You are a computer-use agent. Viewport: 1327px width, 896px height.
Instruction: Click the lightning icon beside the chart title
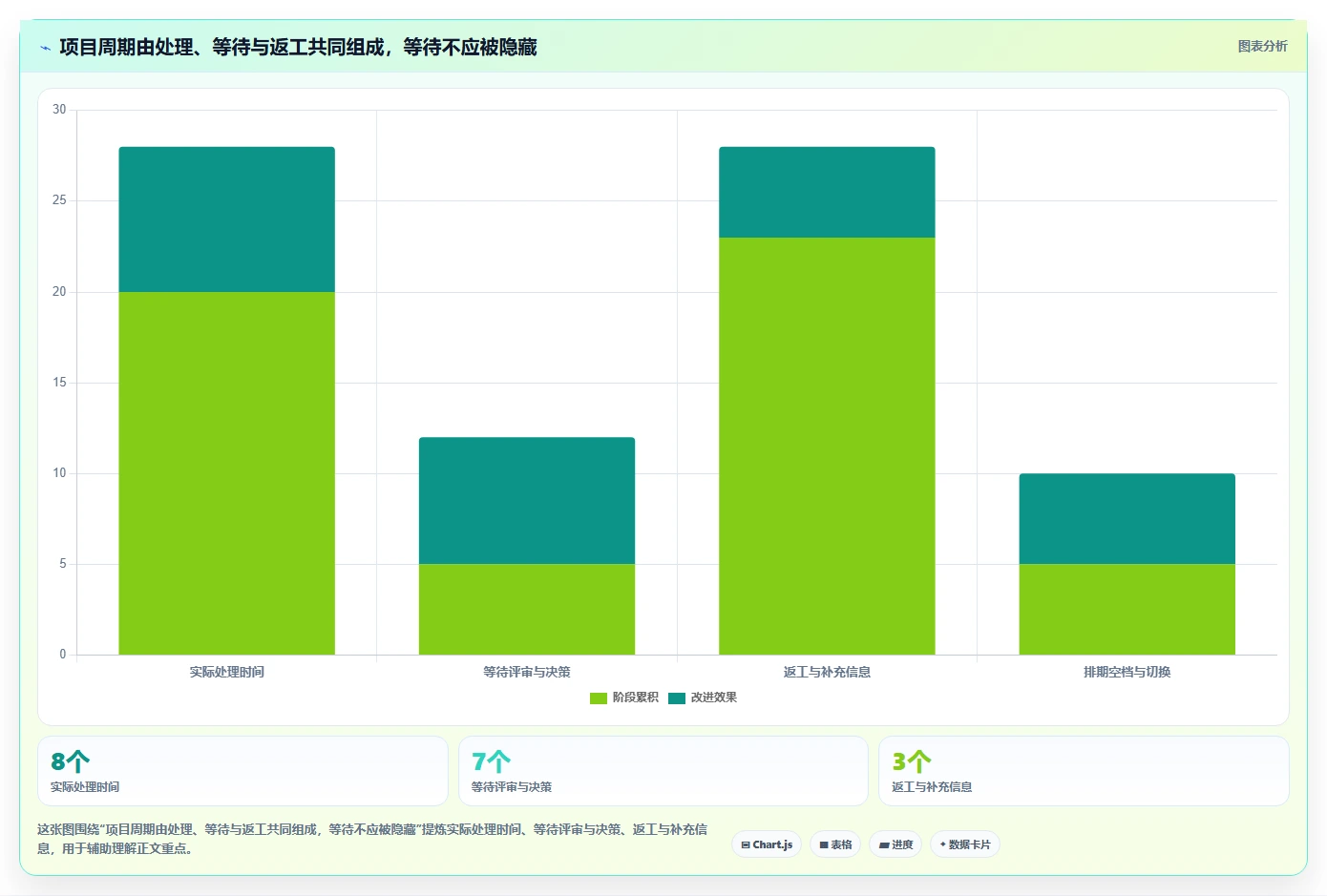point(46,48)
